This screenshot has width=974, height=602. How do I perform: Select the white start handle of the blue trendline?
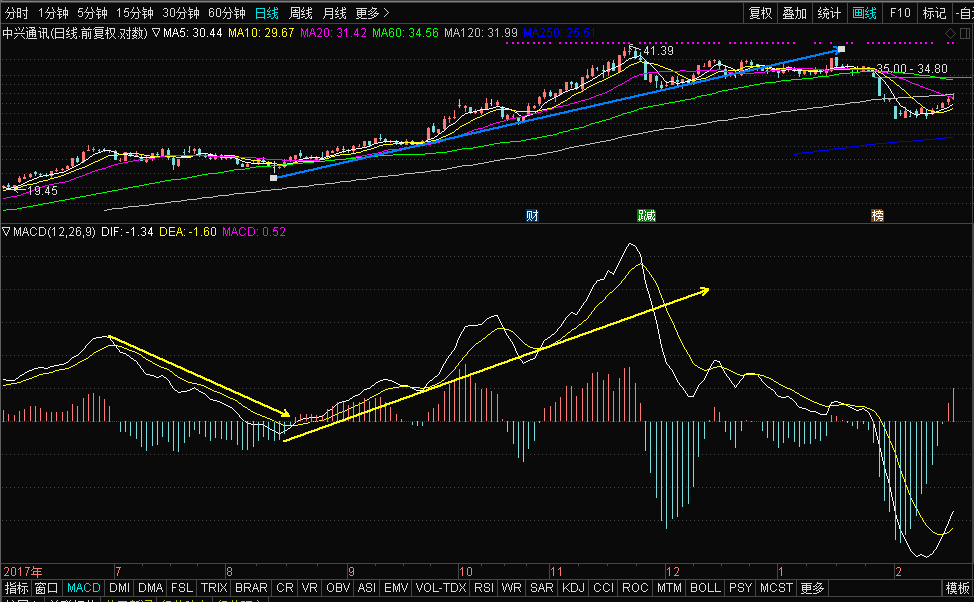[x=274, y=178]
